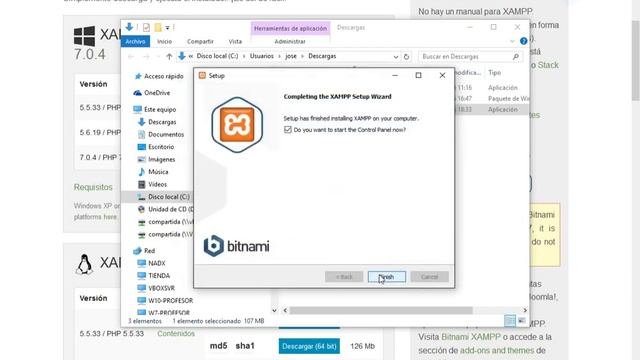Select Red in the navigation pane

[149, 251]
